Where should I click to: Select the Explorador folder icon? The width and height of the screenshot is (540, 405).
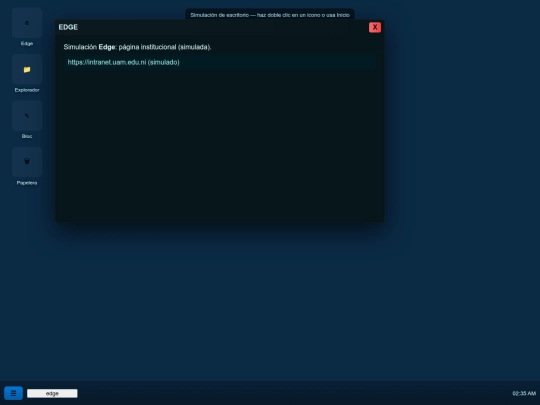click(27, 70)
